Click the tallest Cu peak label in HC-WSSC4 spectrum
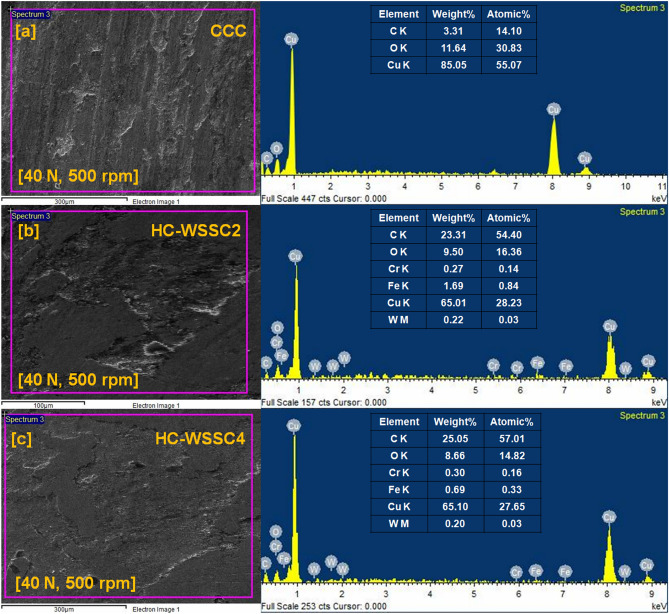This screenshot has width=669, height=614. (x=294, y=426)
